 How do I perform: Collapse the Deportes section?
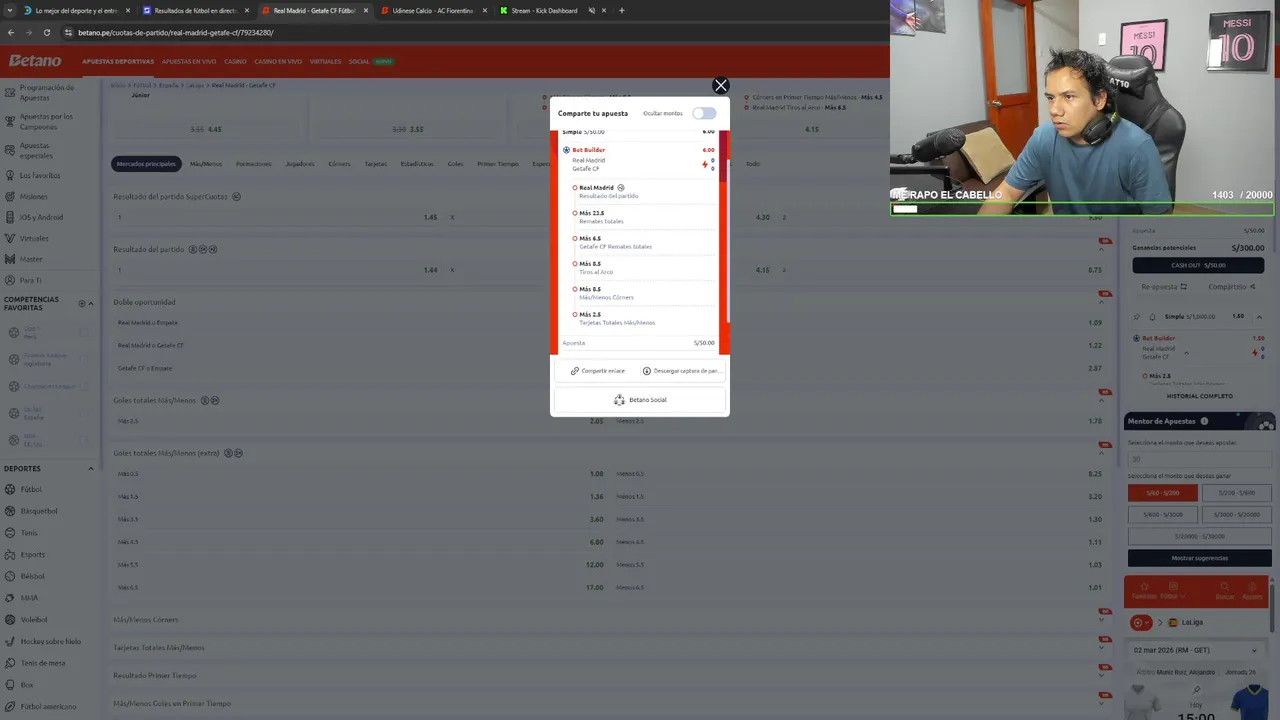[90, 468]
